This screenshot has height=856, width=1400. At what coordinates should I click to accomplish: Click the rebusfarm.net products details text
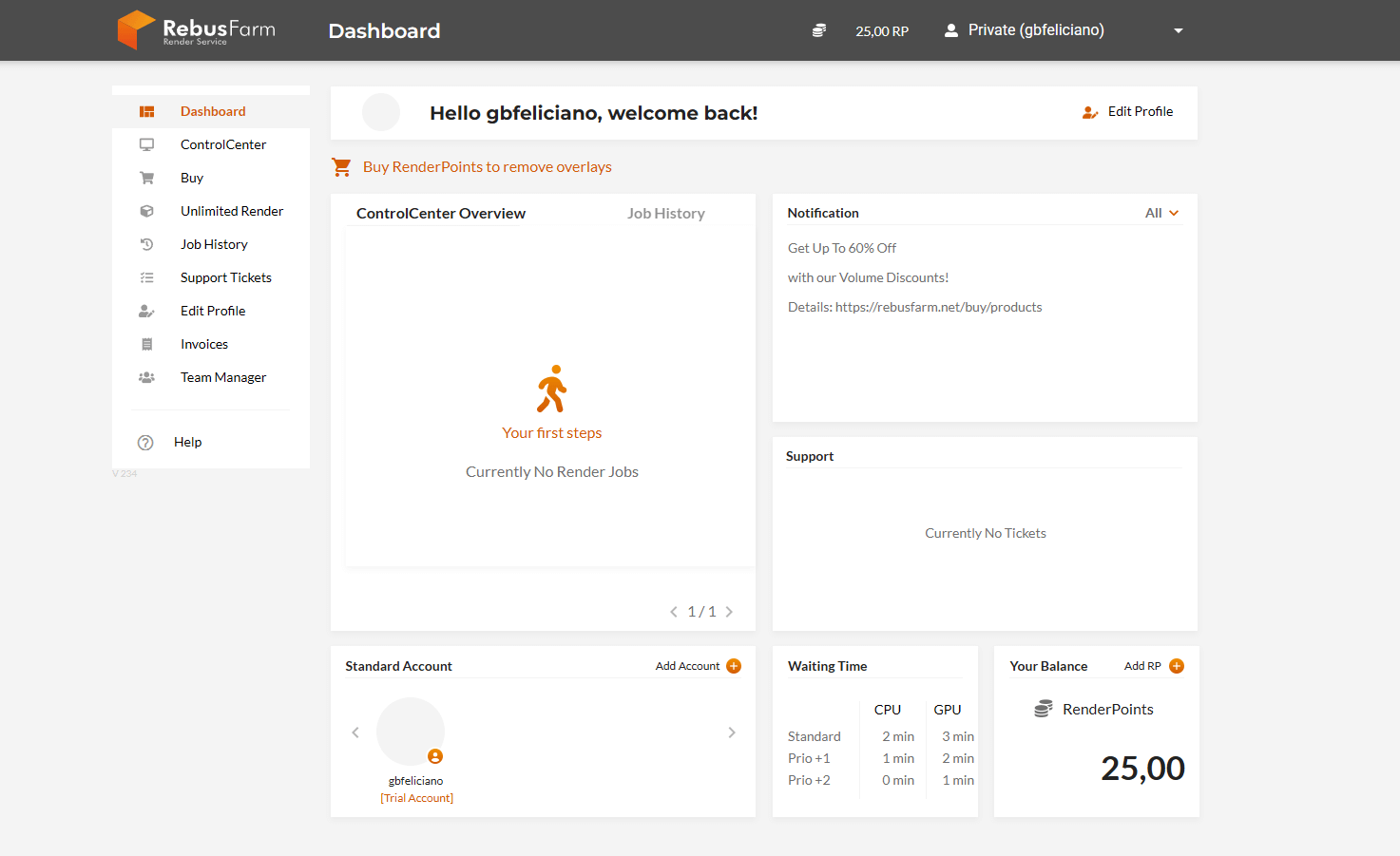(914, 307)
